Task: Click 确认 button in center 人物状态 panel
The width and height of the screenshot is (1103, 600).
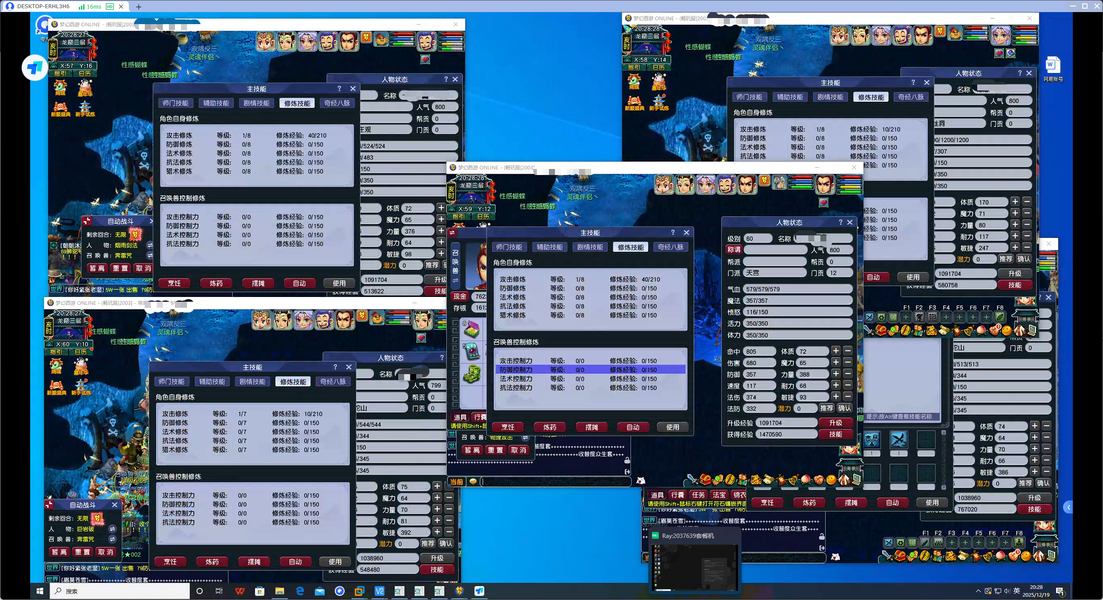Action: (x=844, y=408)
